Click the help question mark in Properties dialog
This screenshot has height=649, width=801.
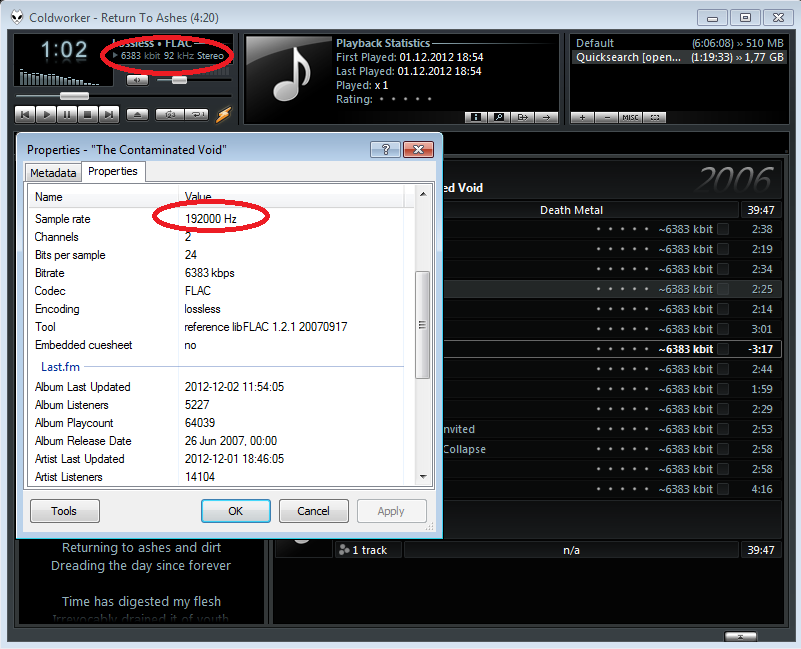point(386,149)
